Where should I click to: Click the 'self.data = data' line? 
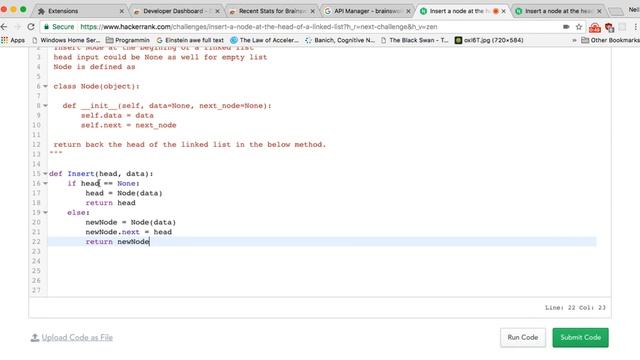pyautogui.click(x=117, y=116)
